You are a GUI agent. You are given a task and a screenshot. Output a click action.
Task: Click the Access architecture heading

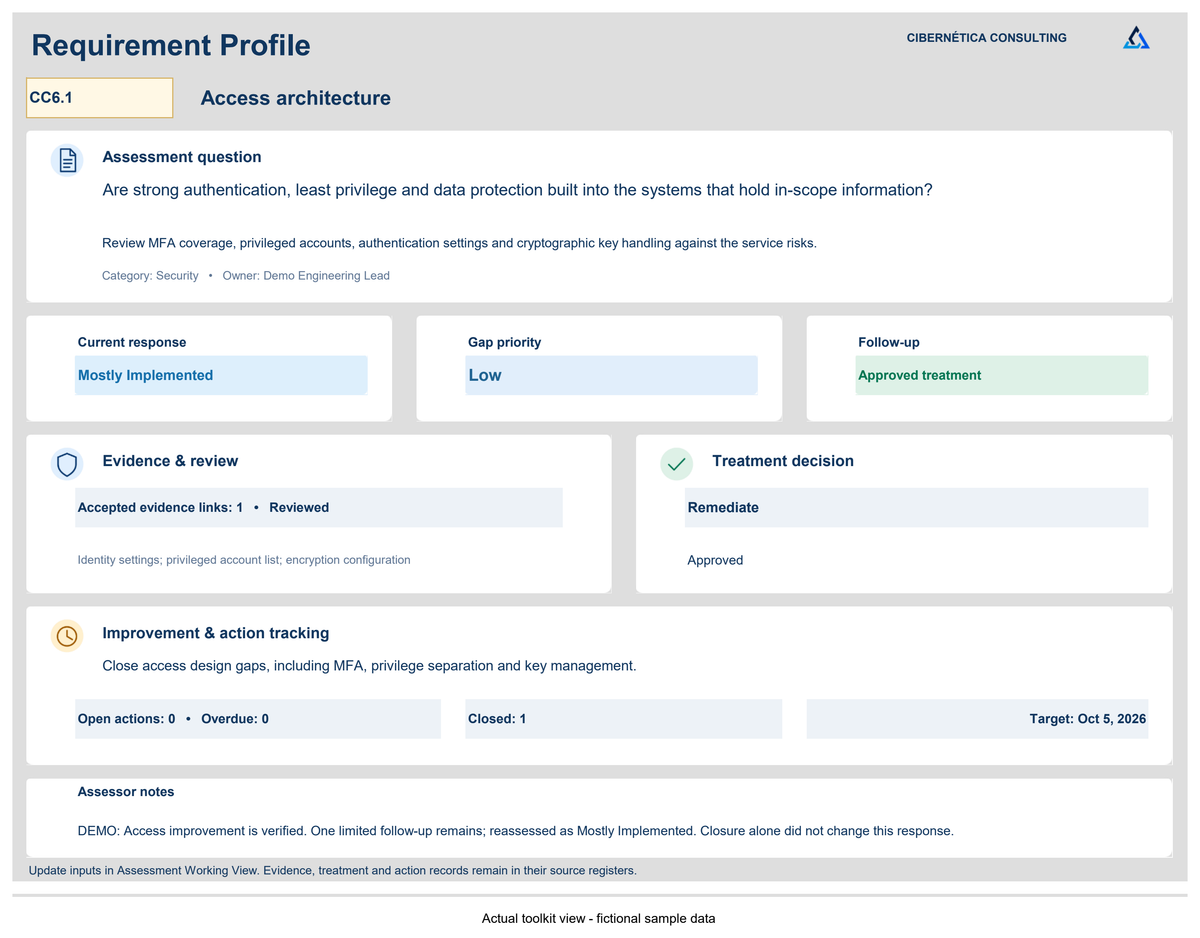pos(296,98)
